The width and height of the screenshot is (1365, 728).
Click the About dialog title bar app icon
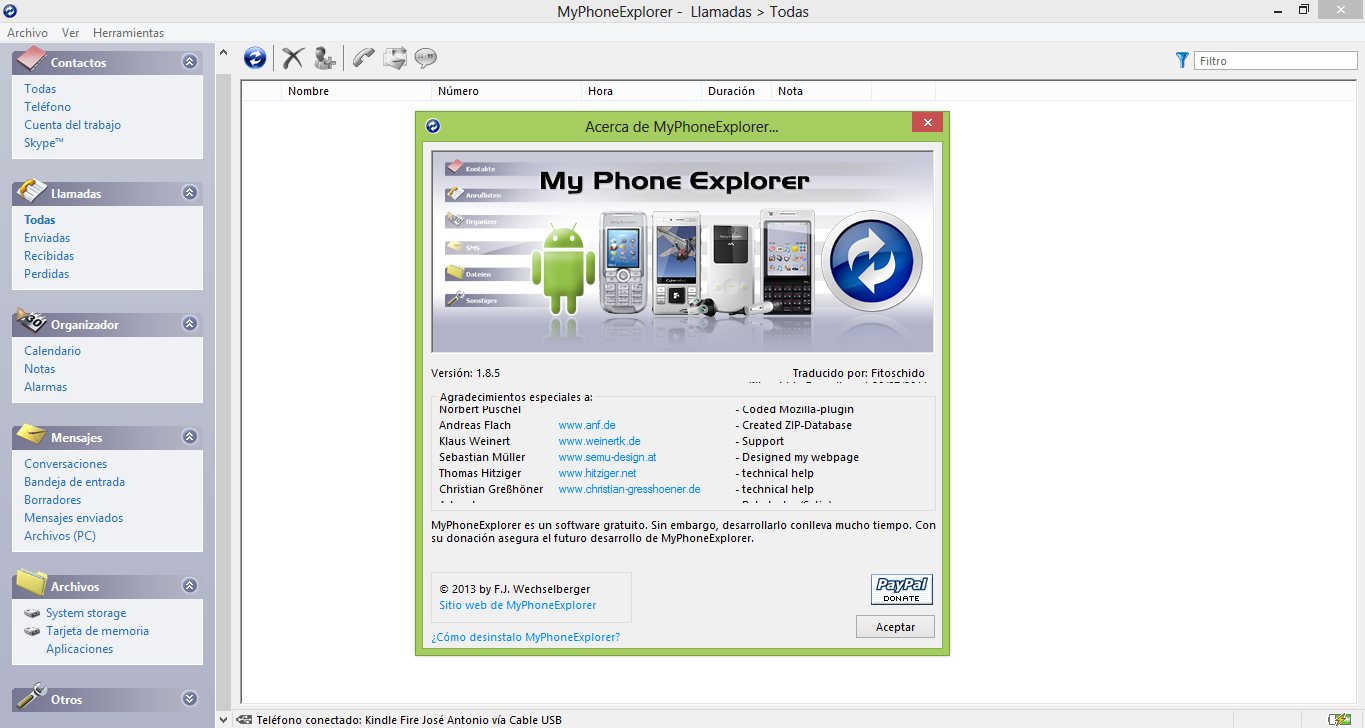[433, 126]
